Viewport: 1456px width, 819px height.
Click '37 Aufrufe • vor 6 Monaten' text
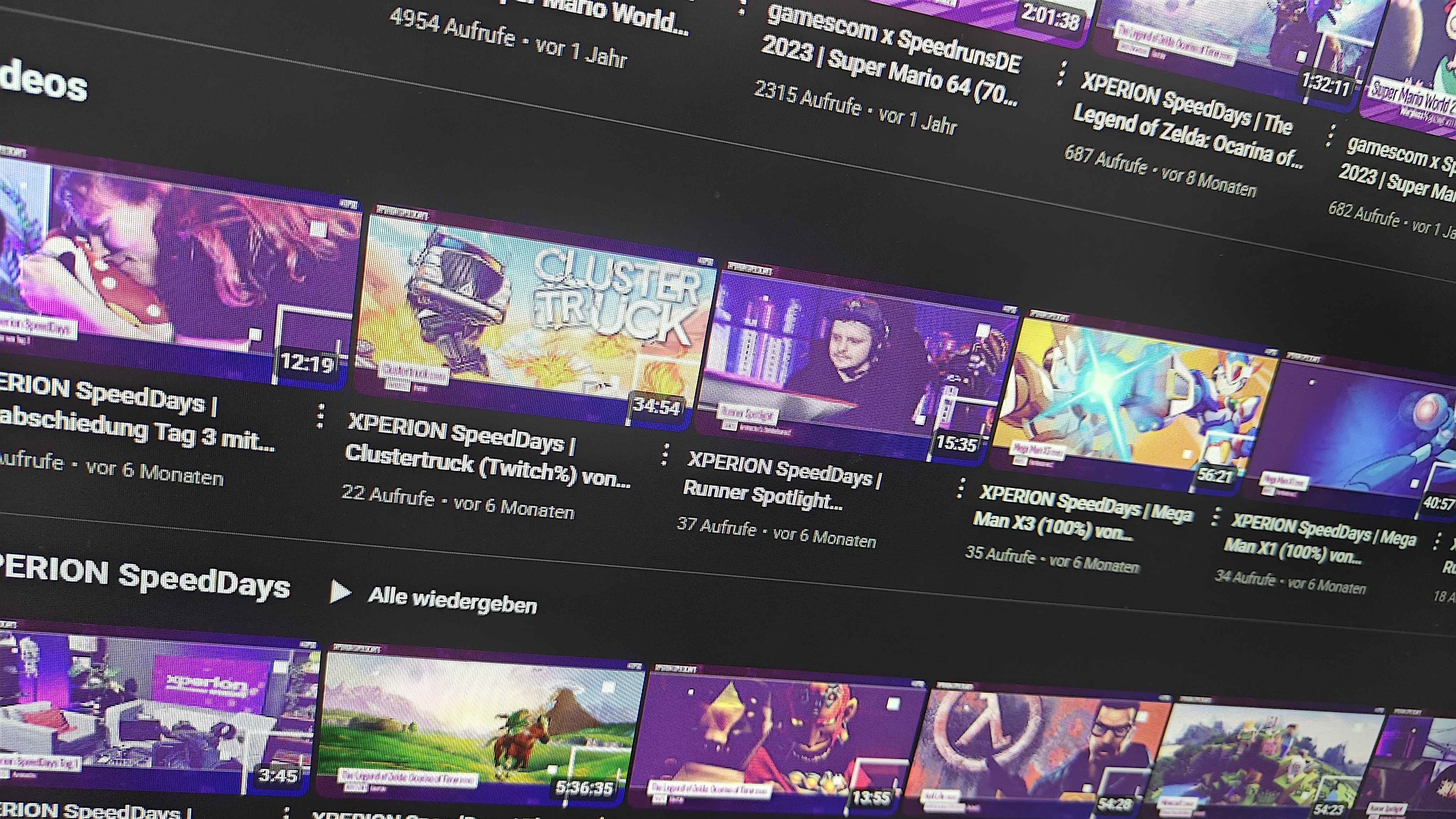[x=777, y=532]
